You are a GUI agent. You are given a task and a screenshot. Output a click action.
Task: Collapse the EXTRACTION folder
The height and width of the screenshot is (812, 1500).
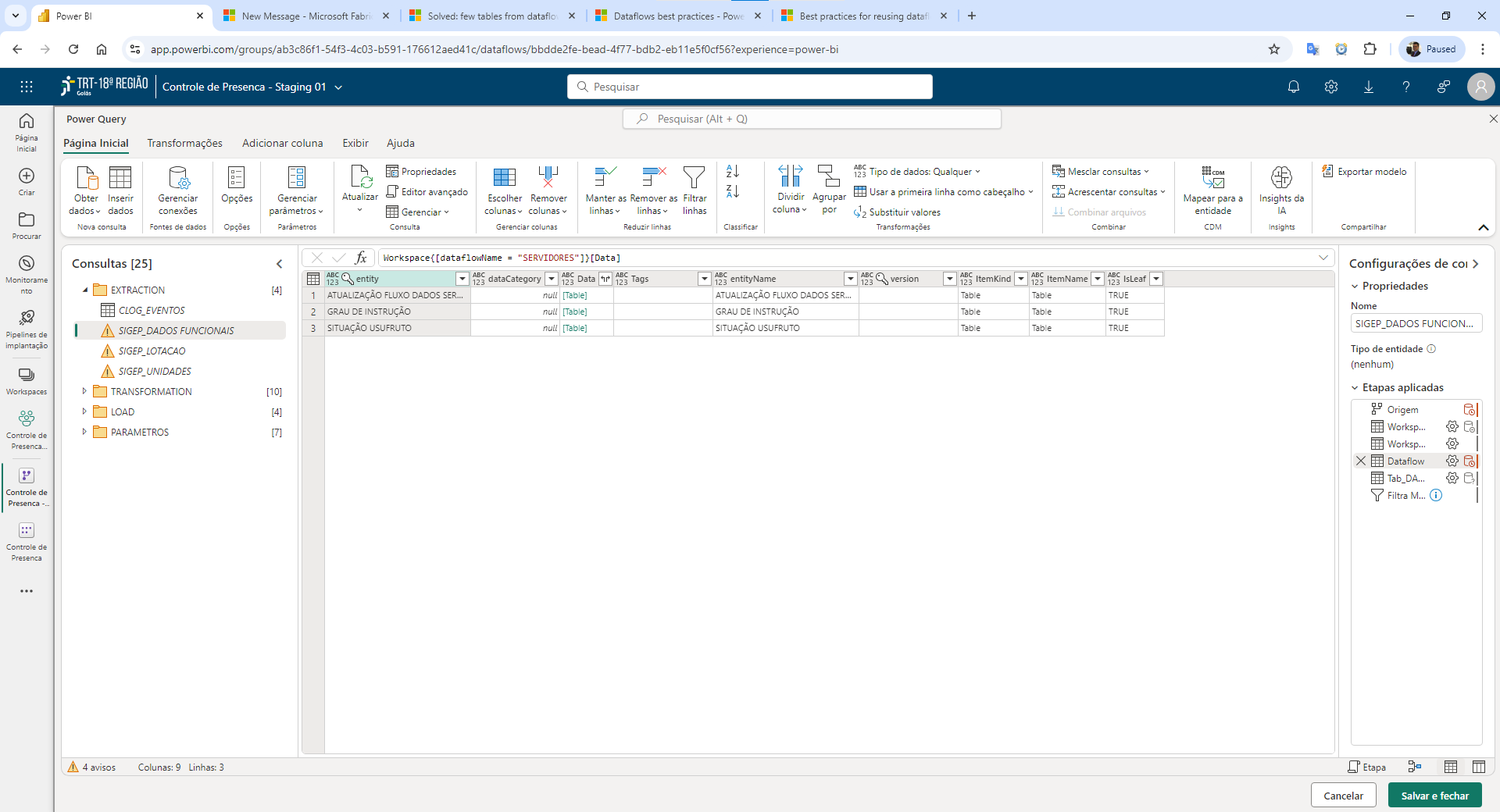[84, 290]
